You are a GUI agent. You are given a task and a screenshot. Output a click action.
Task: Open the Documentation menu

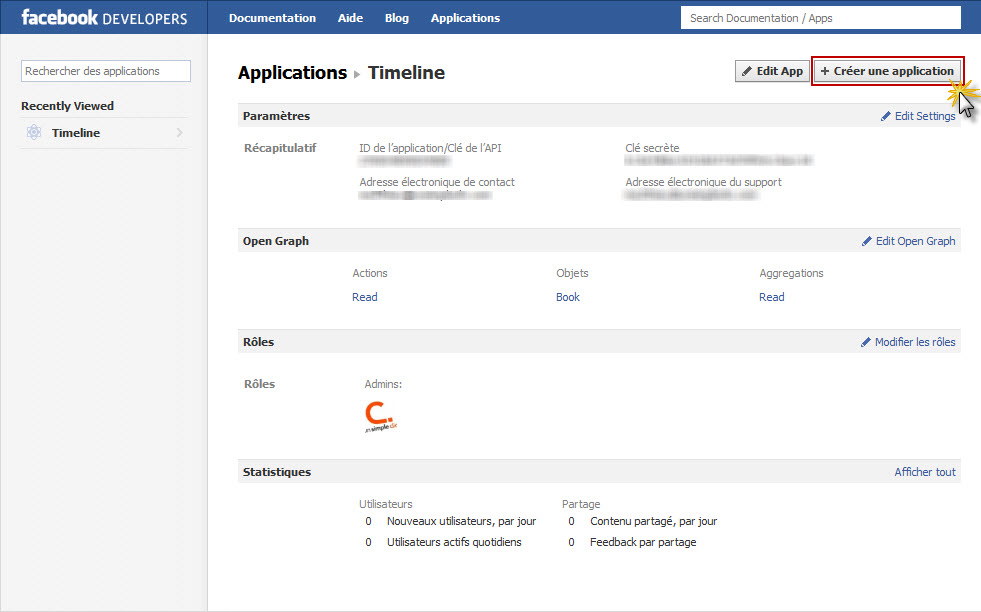[x=272, y=18]
